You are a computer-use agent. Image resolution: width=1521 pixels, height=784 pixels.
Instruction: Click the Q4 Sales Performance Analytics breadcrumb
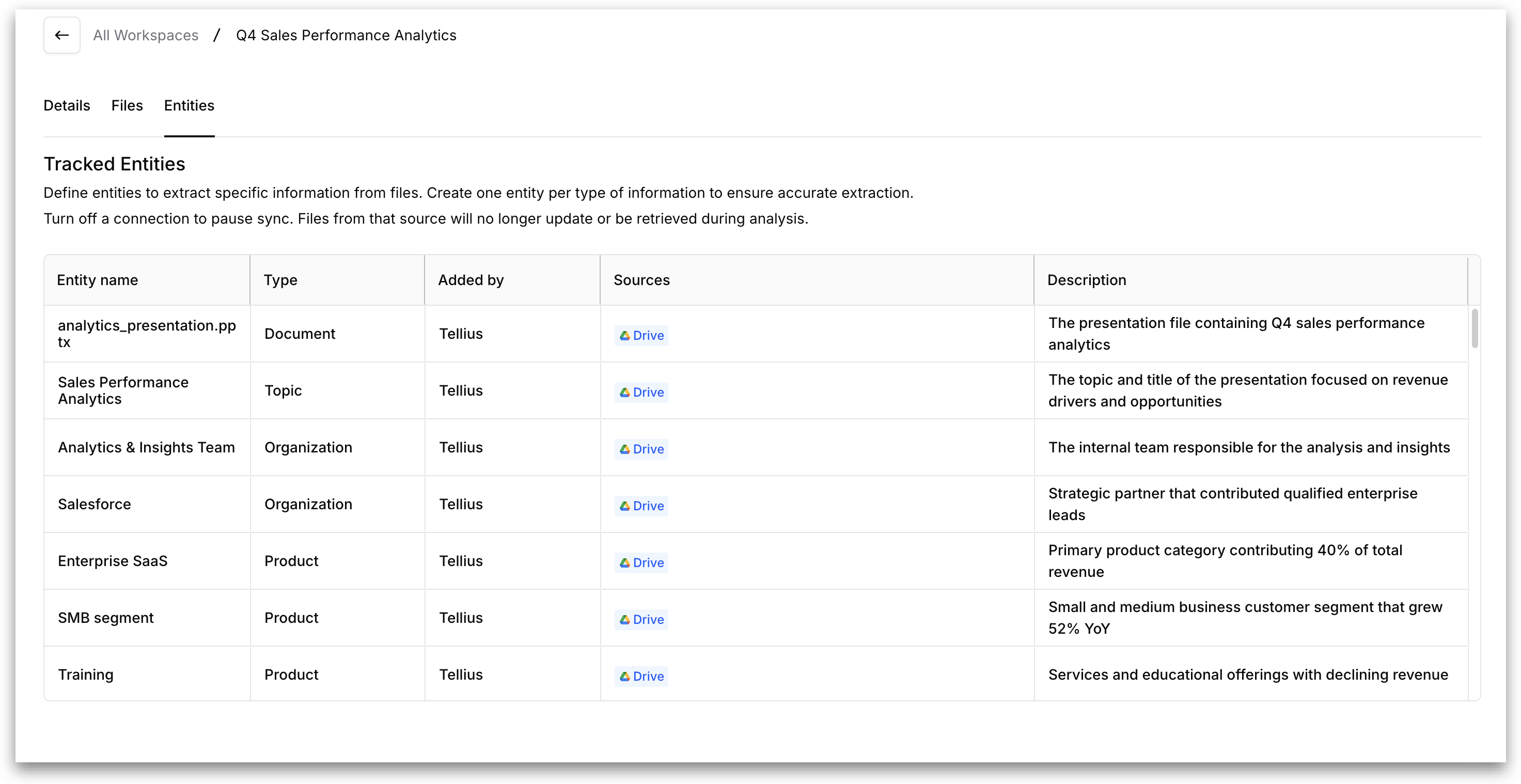(346, 36)
